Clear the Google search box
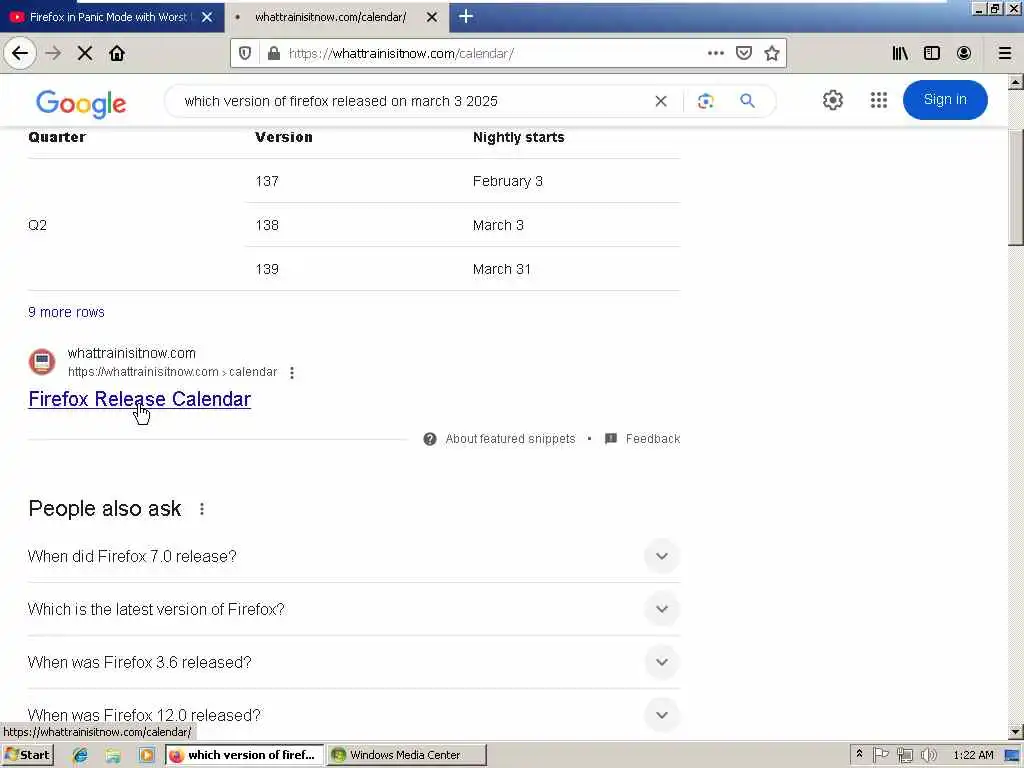 pyautogui.click(x=661, y=101)
